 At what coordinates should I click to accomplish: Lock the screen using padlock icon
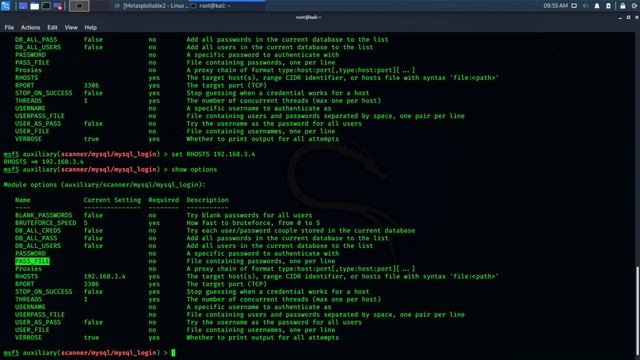(623, 6)
